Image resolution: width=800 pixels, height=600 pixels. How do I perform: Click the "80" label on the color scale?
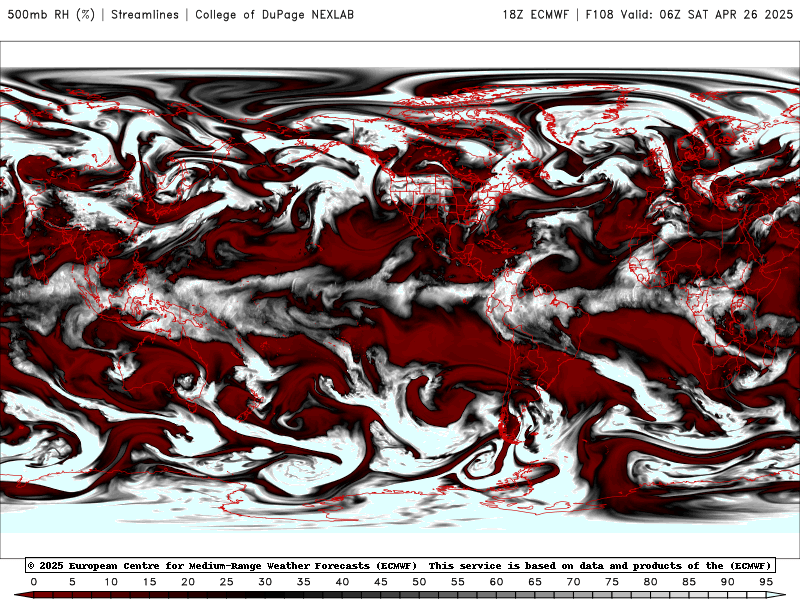pos(651,582)
